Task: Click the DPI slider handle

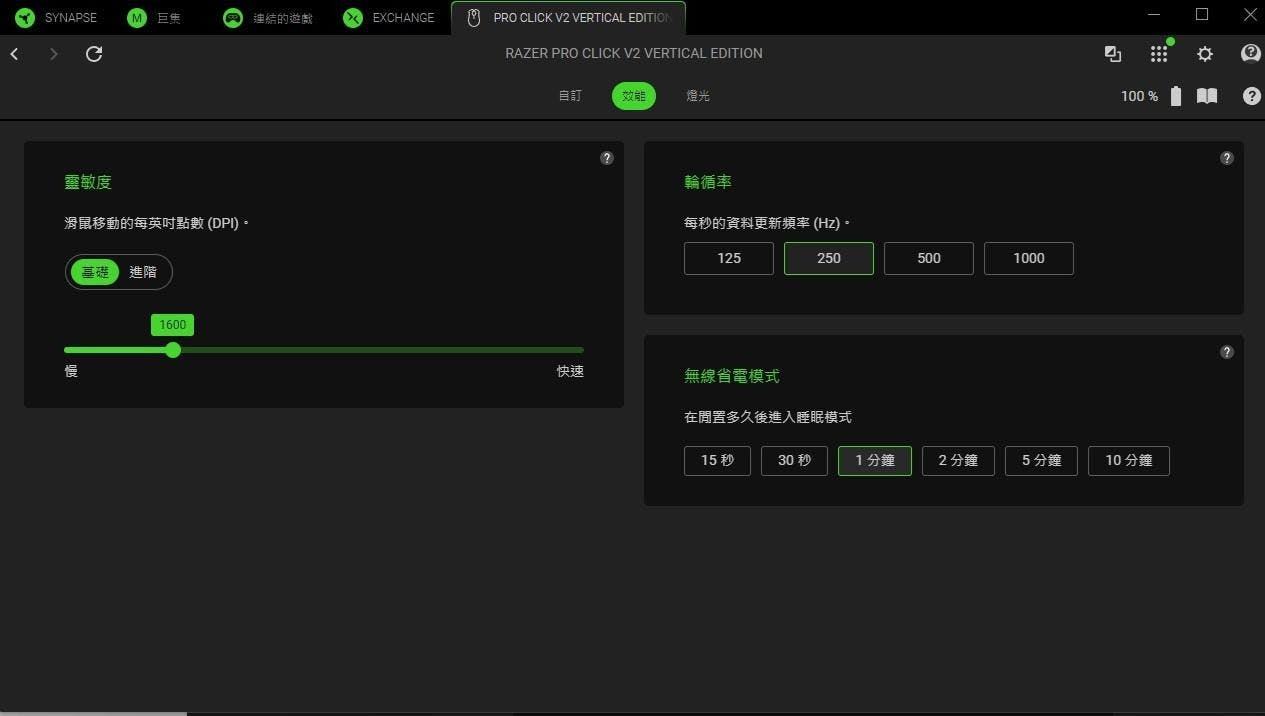Action: click(x=173, y=350)
